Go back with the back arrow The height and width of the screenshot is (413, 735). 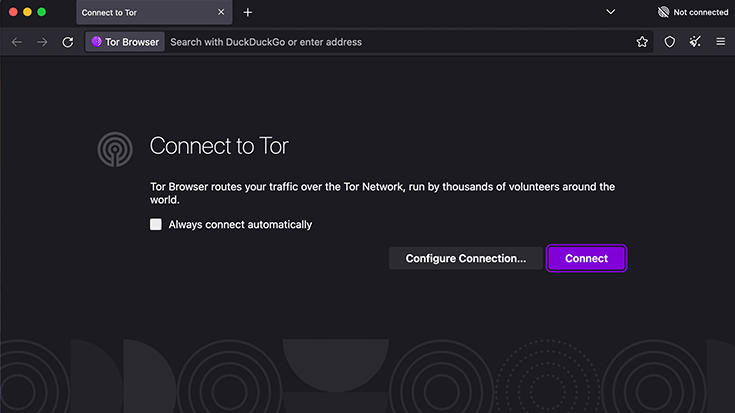[17, 42]
